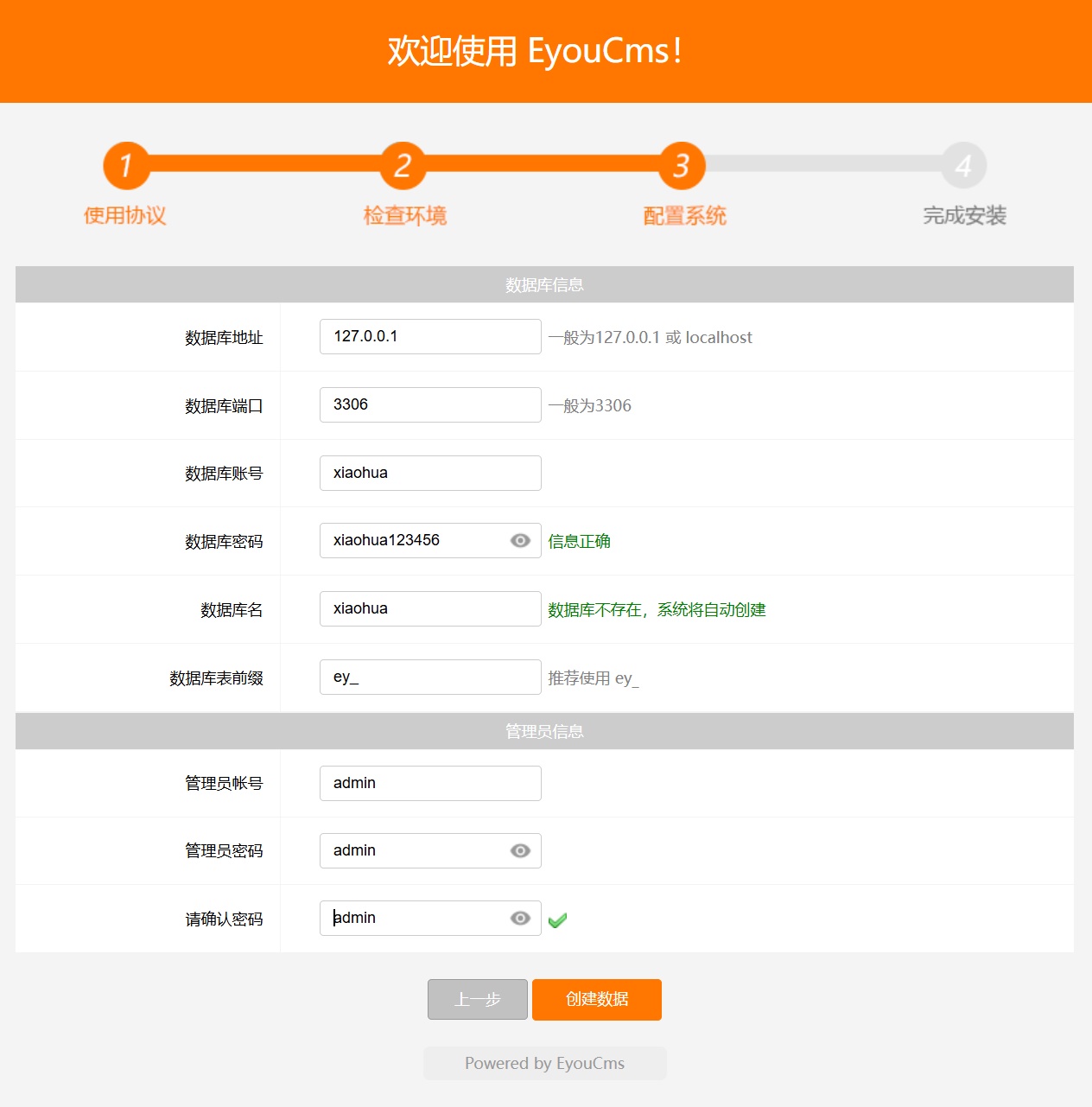Click the 数据库账号 input field
The image size is (1092, 1107).
point(430,474)
